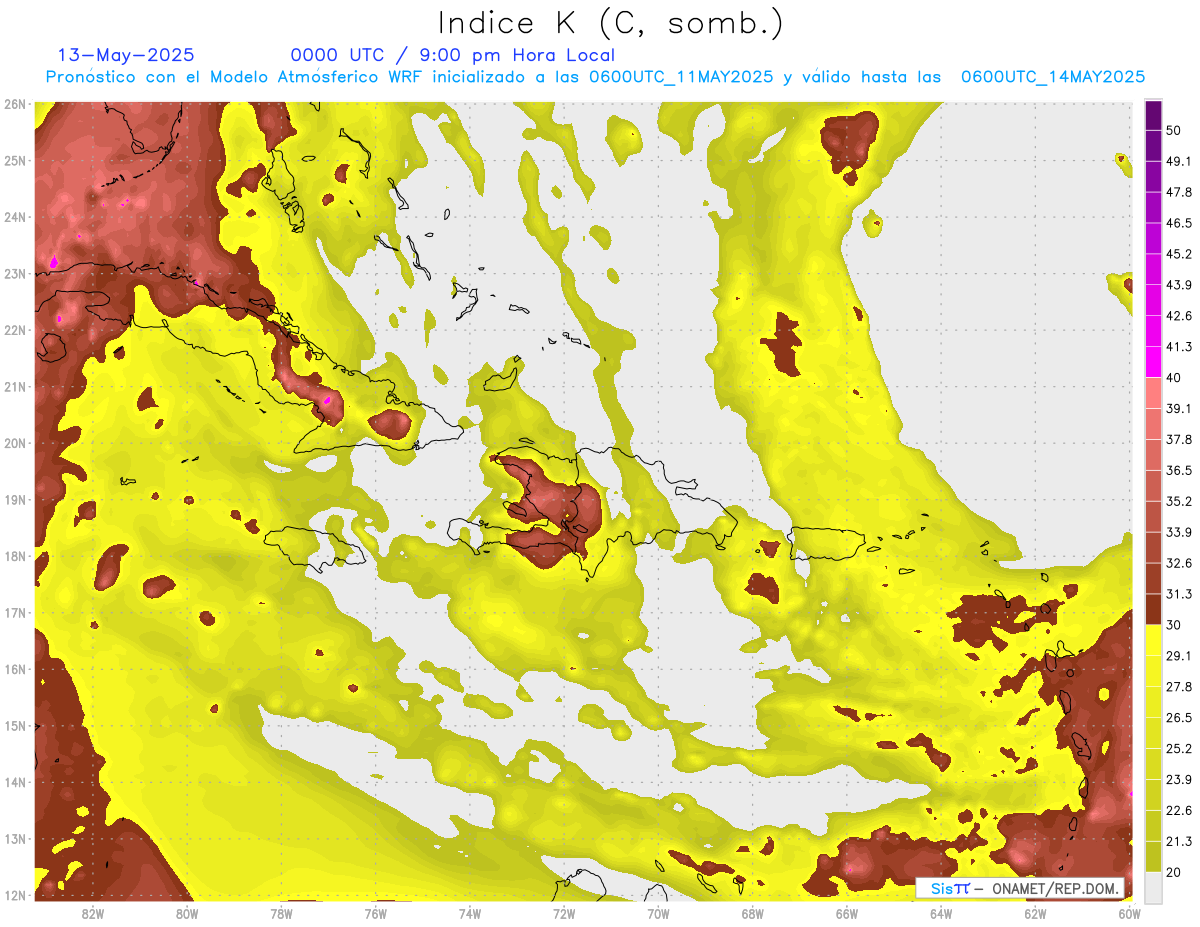Click the 45.2 color bar label
Image resolution: width=1200 pixels, height=927 pixels.
(1180, 254)
